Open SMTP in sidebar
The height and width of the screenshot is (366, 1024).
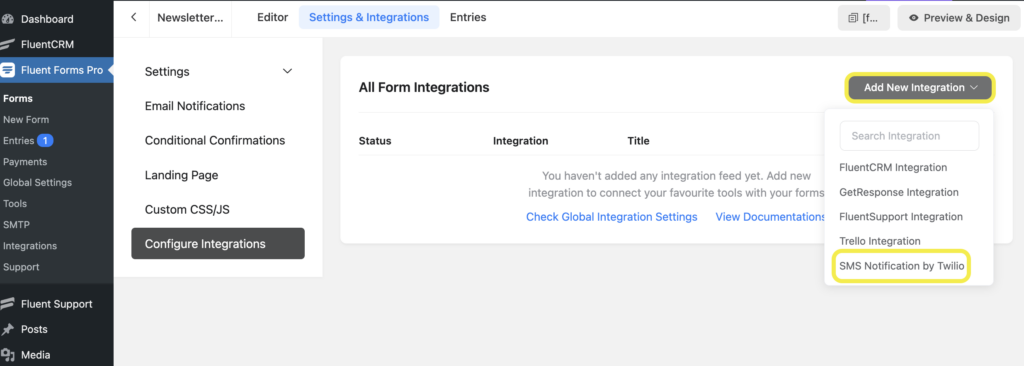tap(16, 225)
